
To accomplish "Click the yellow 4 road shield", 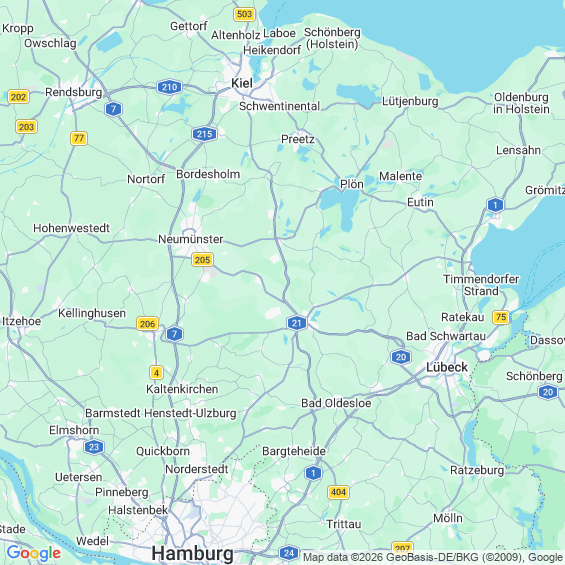I will 156,373.
